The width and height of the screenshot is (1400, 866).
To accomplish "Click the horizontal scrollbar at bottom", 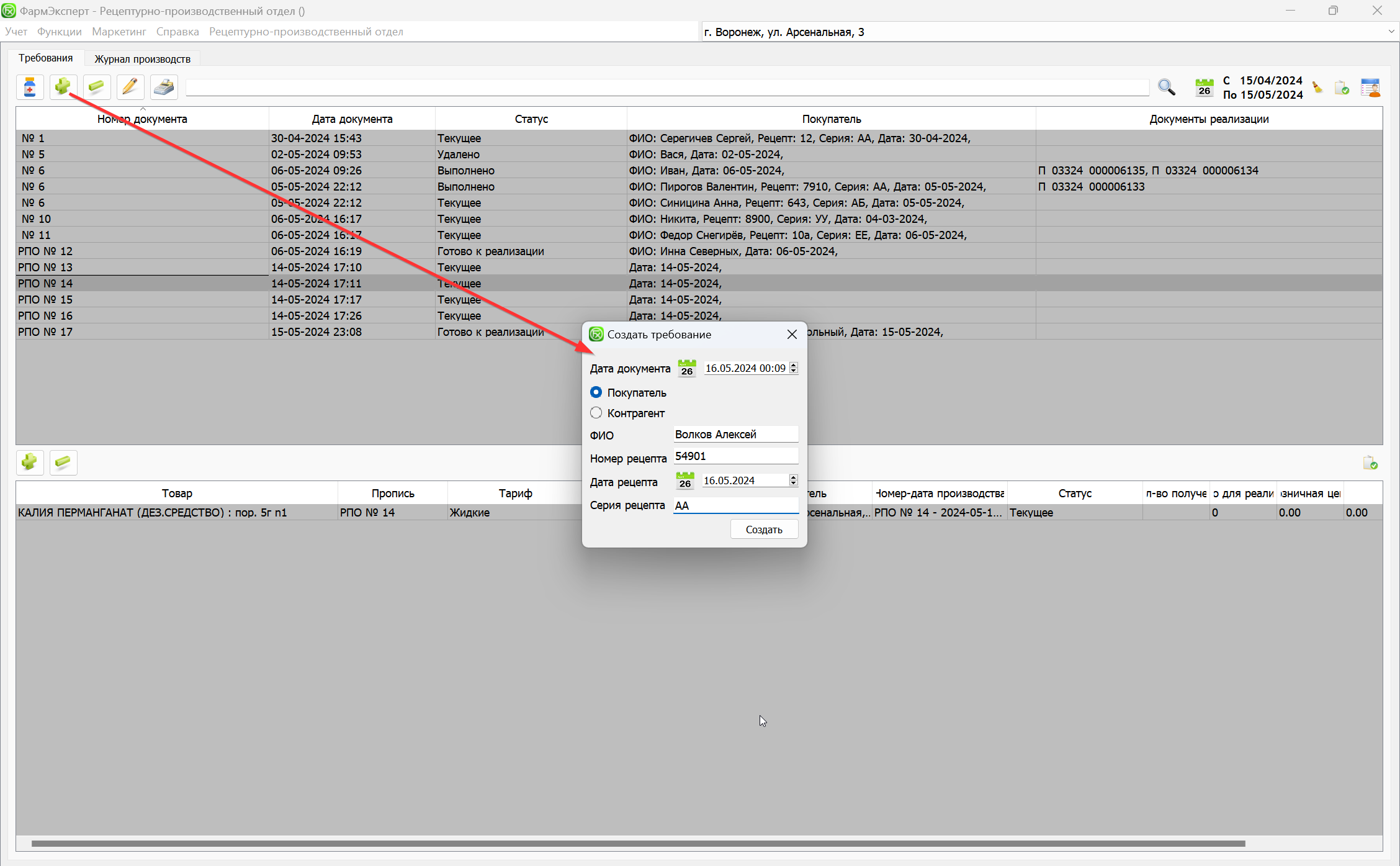I will click(638, 844).
